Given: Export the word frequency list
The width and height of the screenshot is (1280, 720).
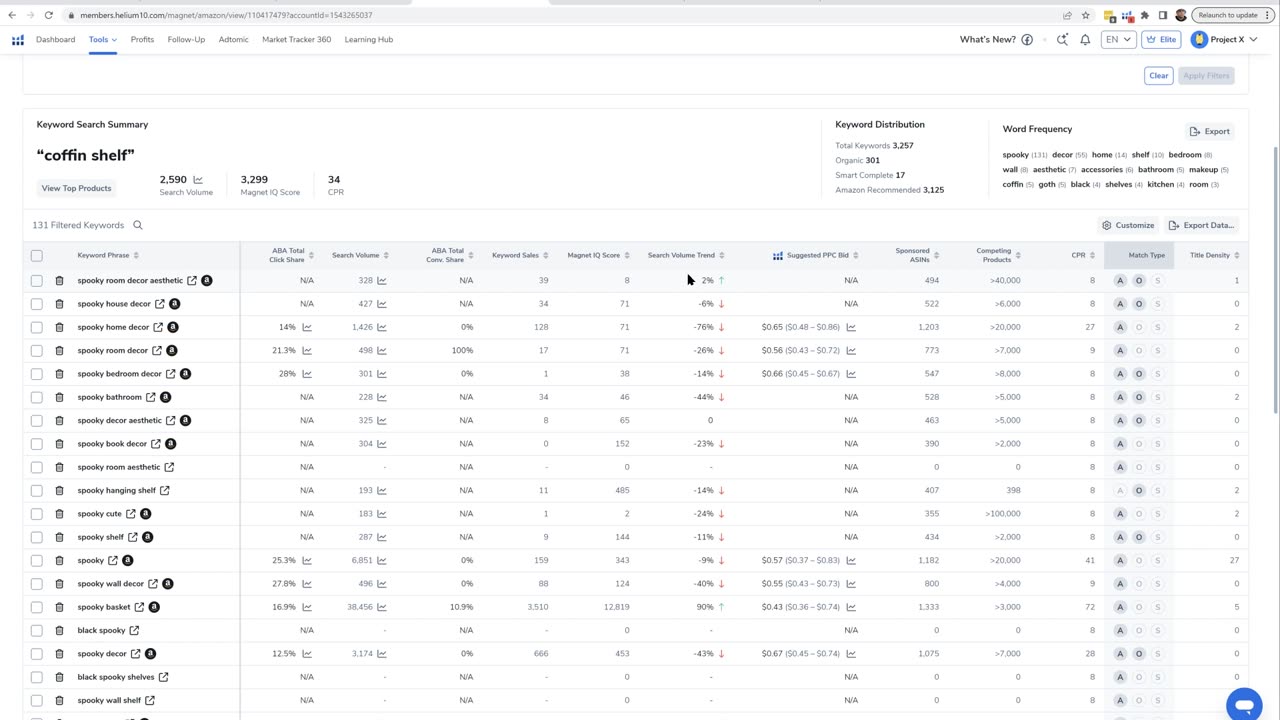Looking at the screenshot, I should coord(1210,131).
